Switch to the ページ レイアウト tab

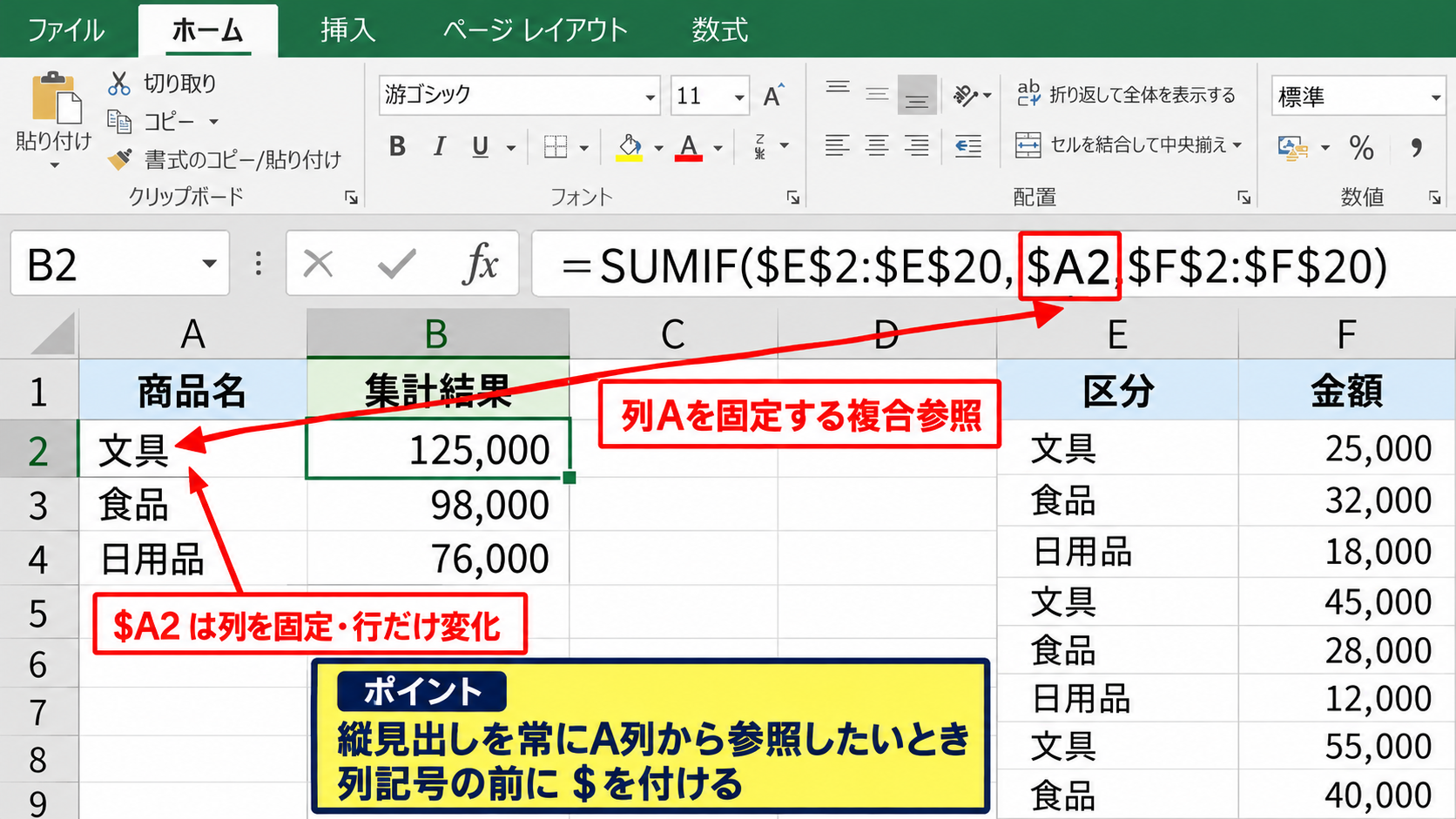pyautogui.click(x=535, y=30)
